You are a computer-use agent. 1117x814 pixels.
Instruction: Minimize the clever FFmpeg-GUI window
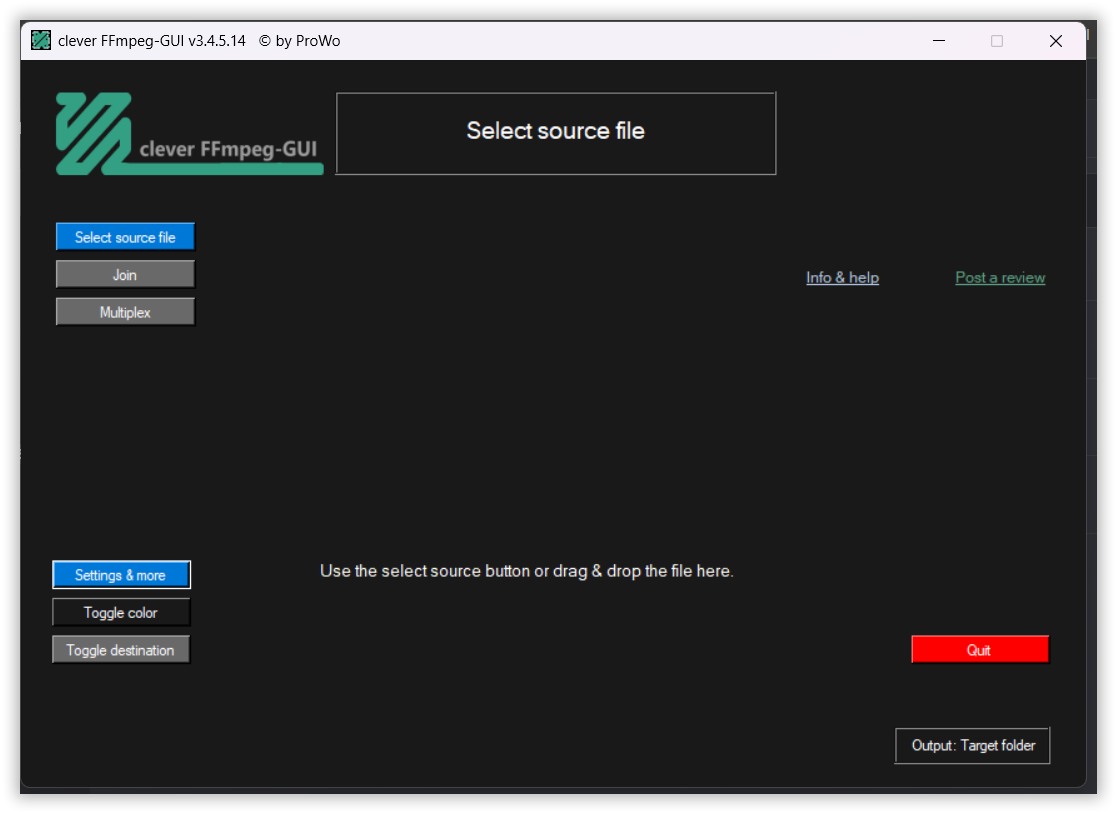pos(939,41)
